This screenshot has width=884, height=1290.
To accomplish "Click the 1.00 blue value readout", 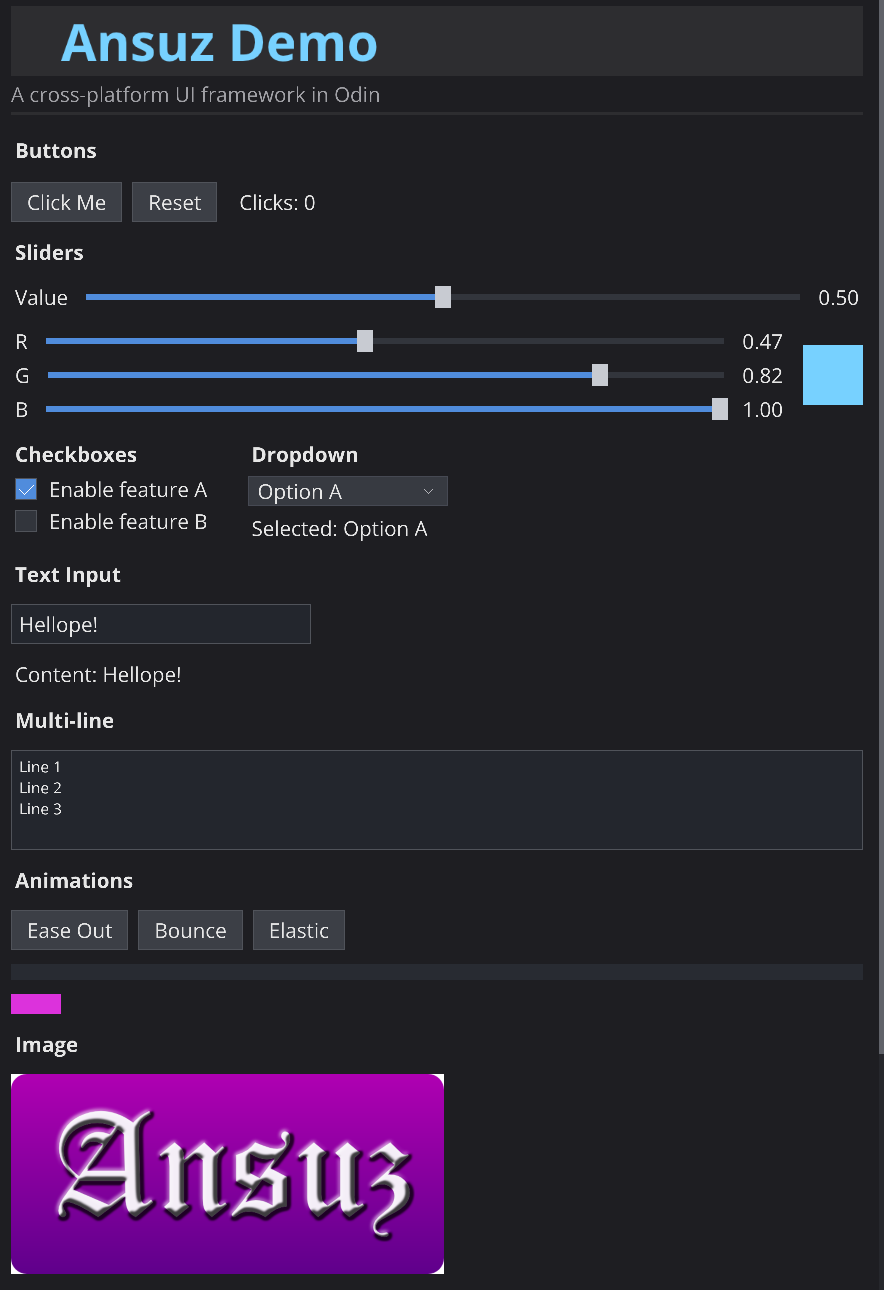I will point(762,410).
